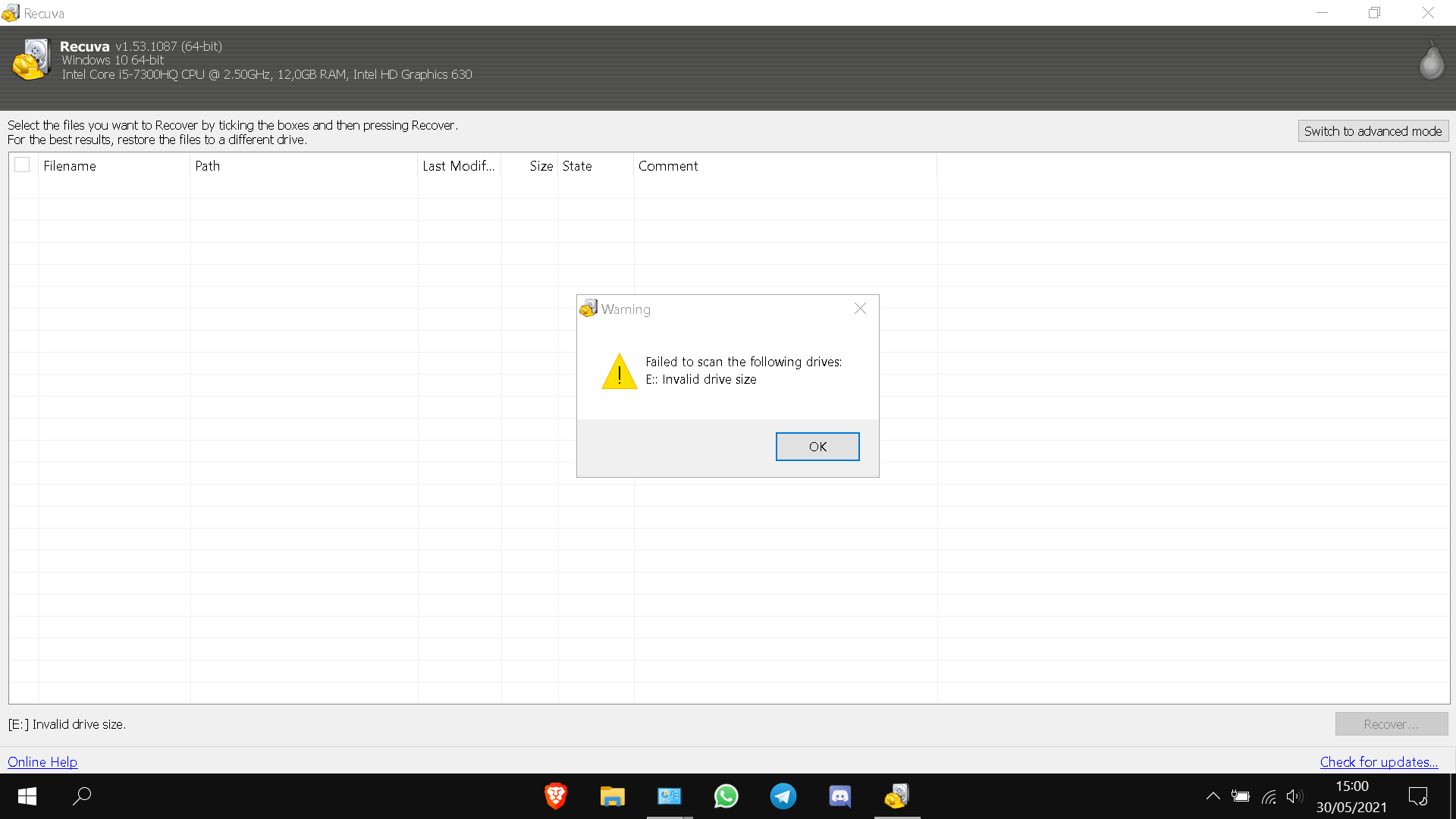Open the Control Panel taskbar app
The width and height of the screenshot is (1456, 819).
tap(670, 796)
